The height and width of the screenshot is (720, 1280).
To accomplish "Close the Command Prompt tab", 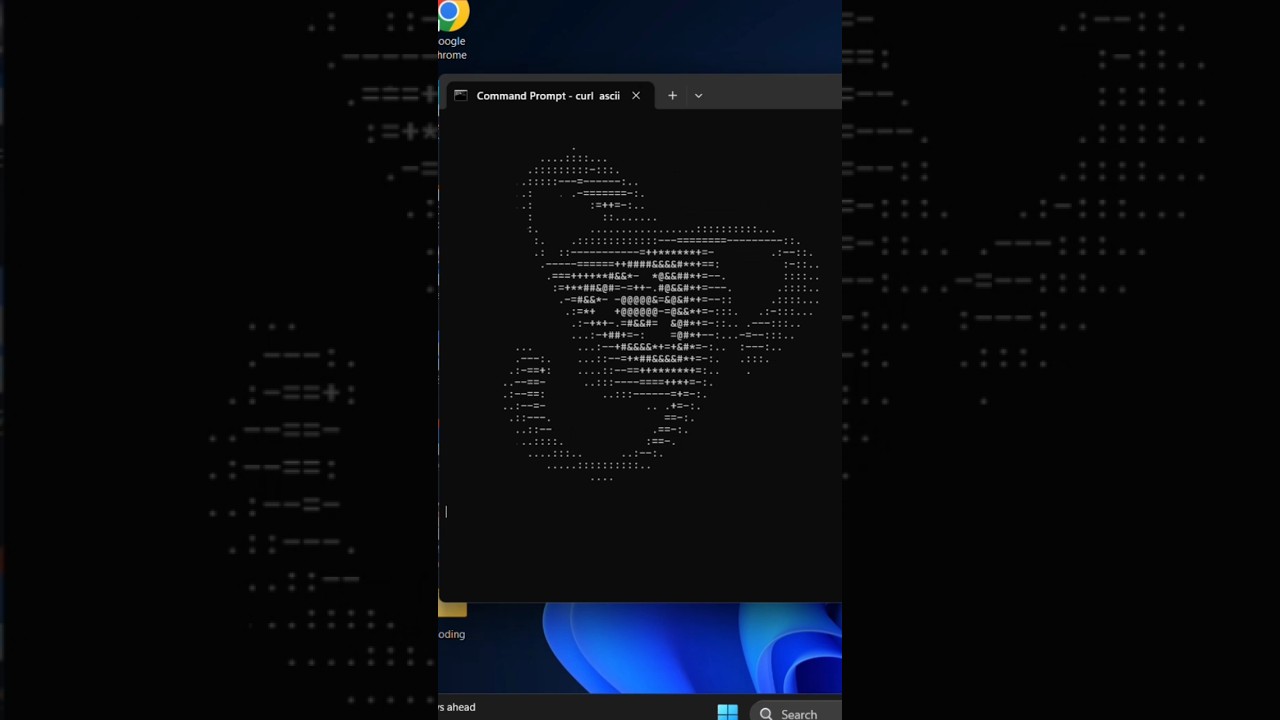I will tap(636, 96).
